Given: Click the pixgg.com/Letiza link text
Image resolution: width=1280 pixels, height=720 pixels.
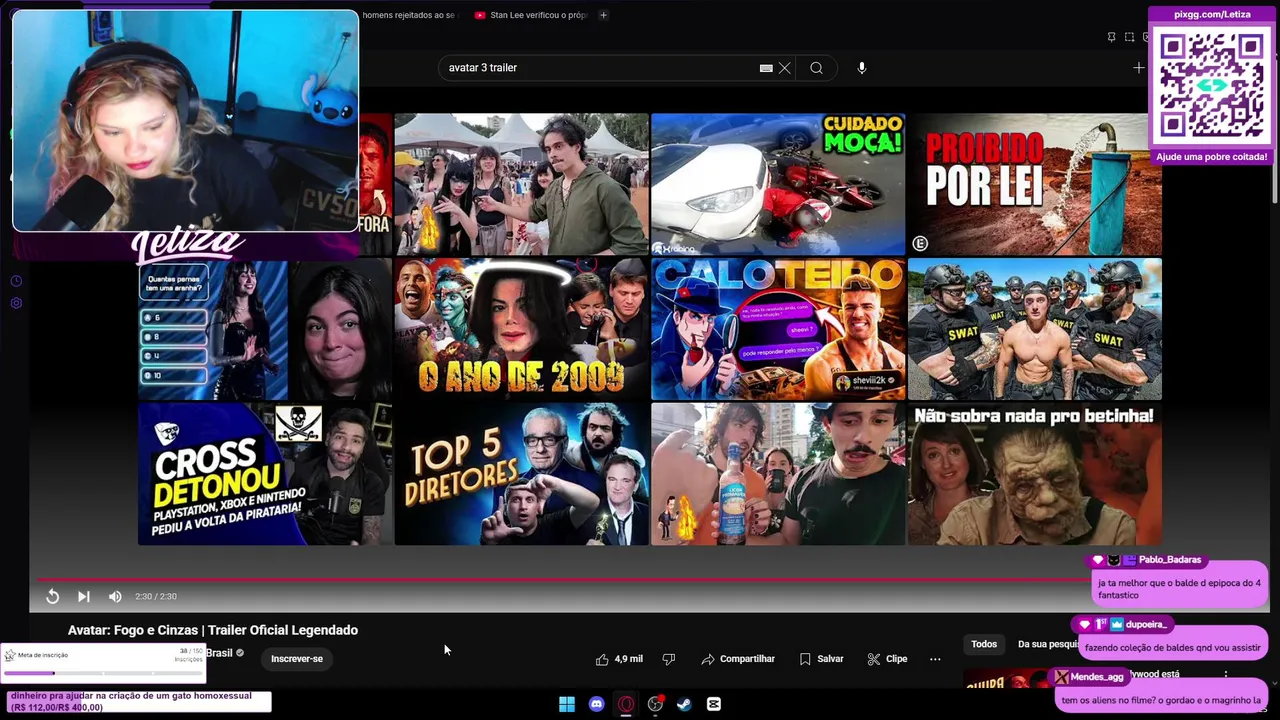Looking at the screenshot, I should tap(1212, 14).
